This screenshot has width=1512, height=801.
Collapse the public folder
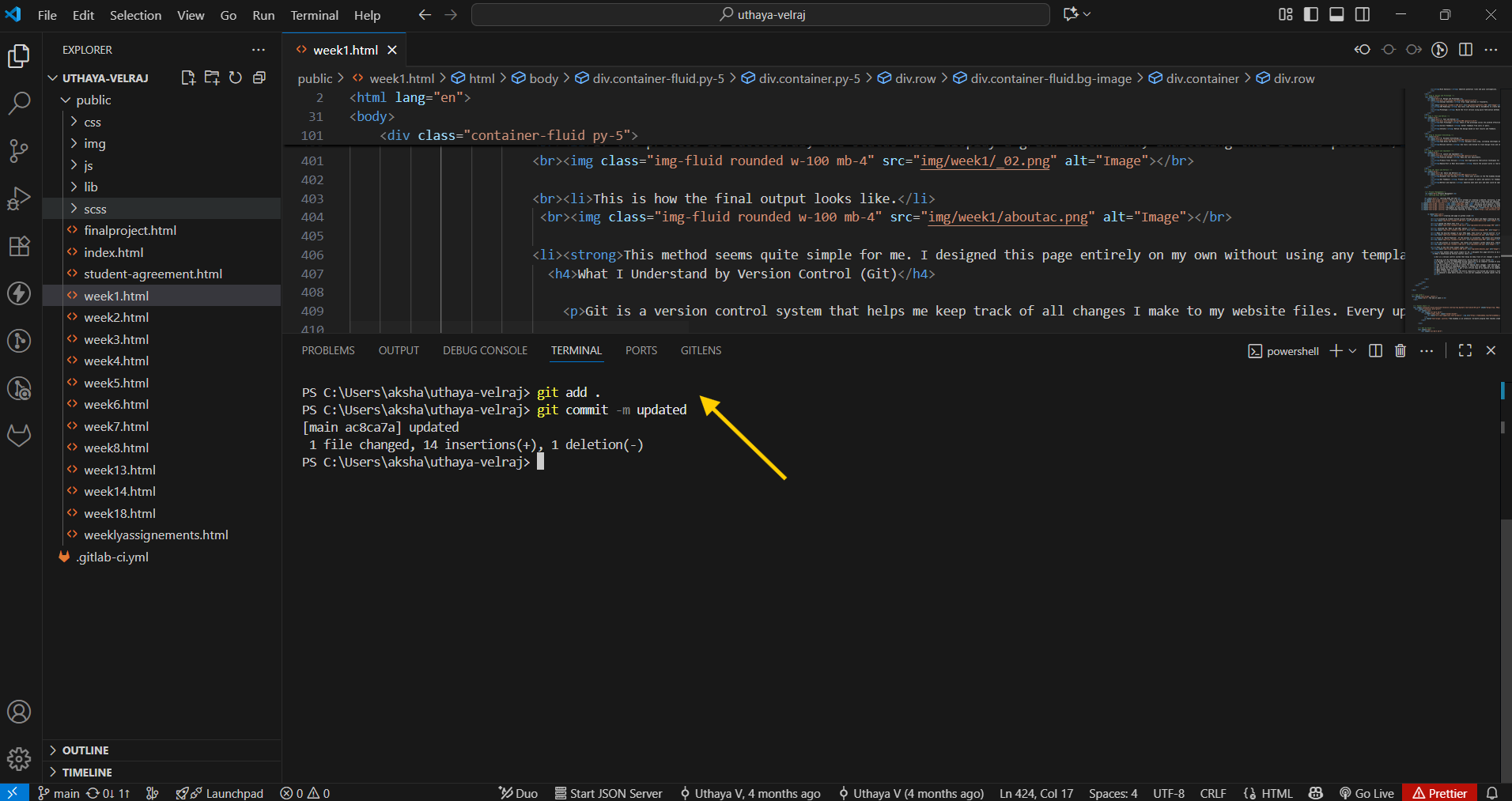pos(161,100)
